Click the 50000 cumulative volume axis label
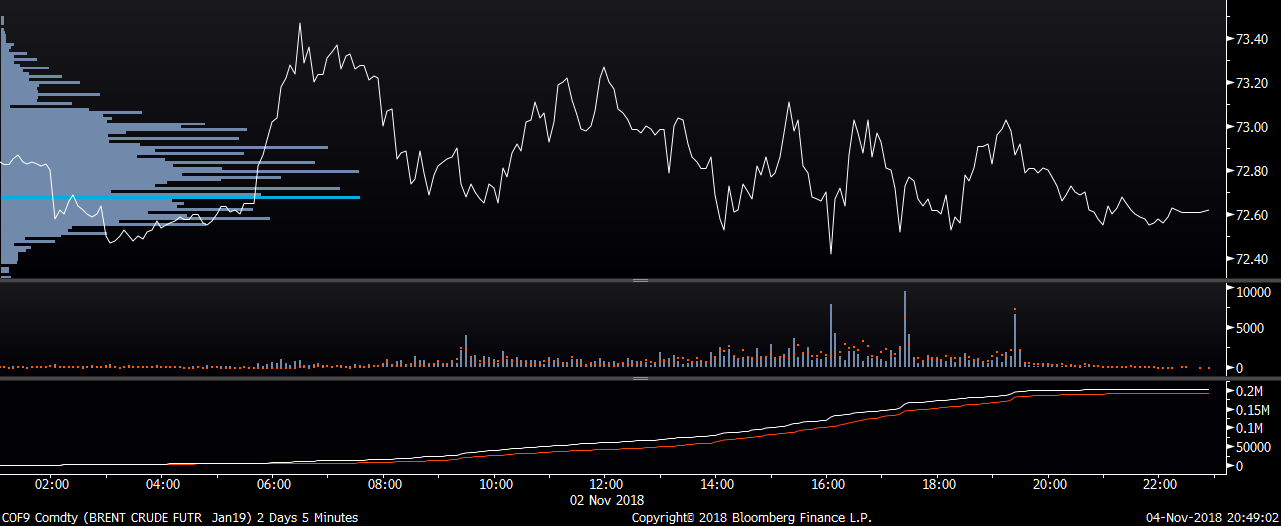The width and height of the screenshot is (1281, 526). click(x=1253, y=447)
